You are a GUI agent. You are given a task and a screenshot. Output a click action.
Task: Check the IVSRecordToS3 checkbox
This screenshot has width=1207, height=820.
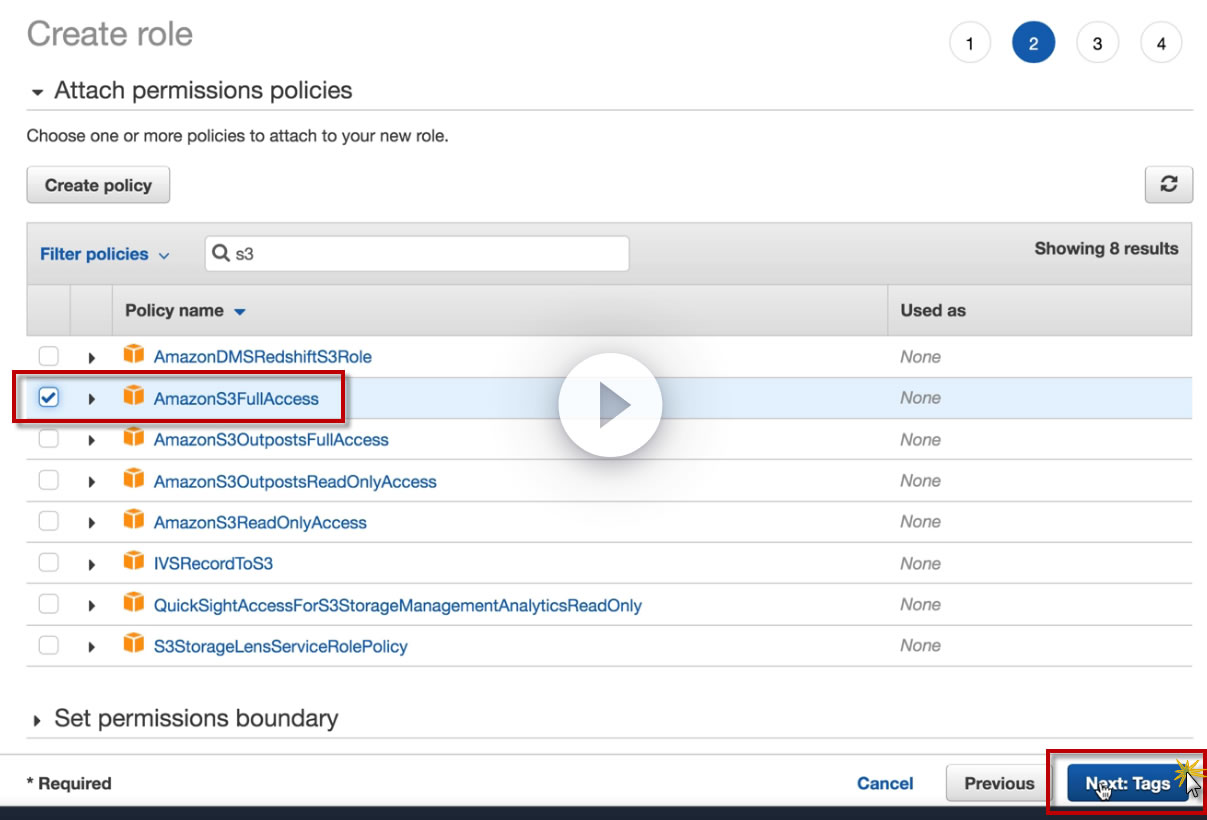48,563
